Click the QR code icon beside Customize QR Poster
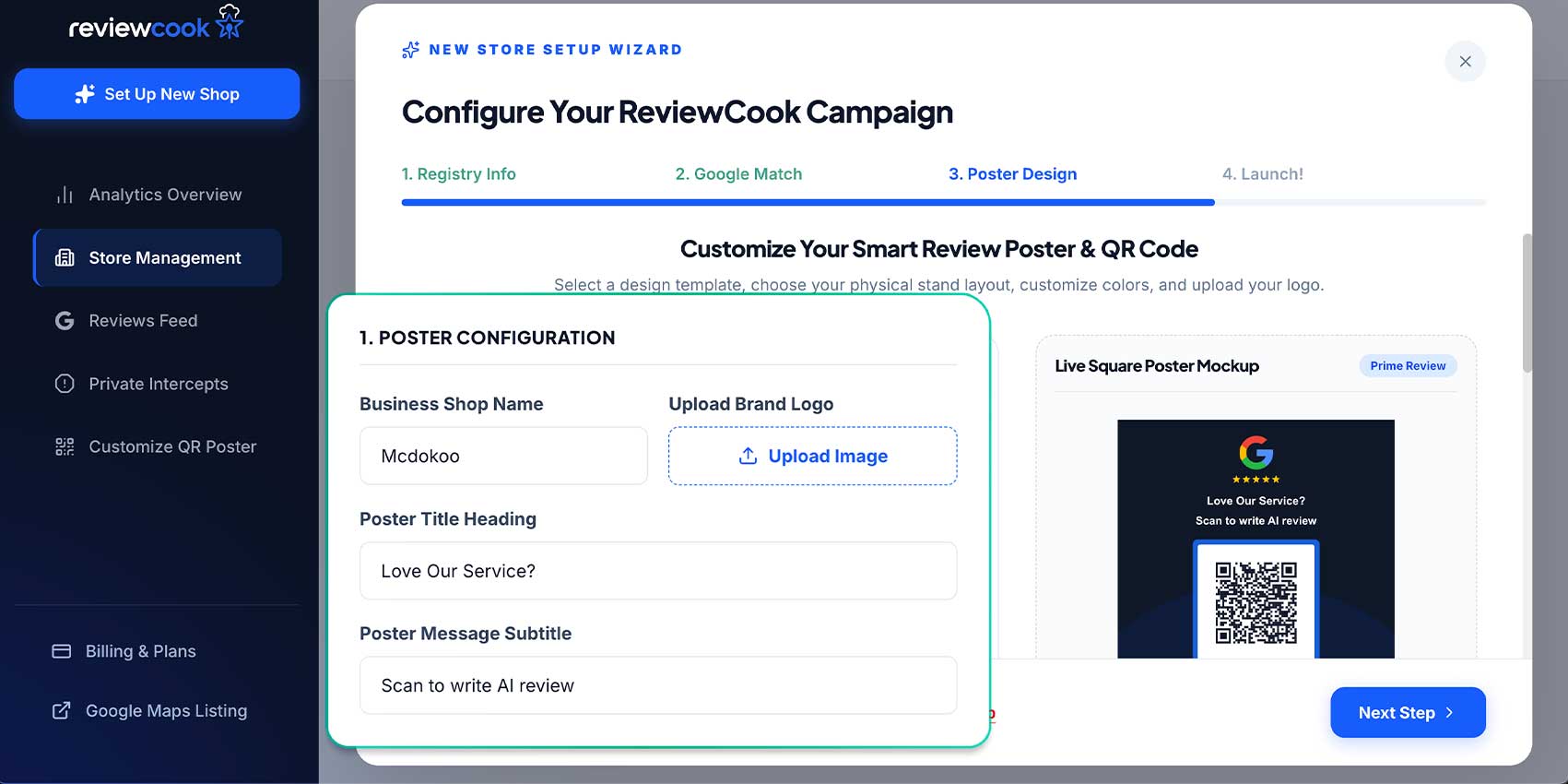Image resolution: width=1568 pixels, height=784 pixels. [65, 446]
